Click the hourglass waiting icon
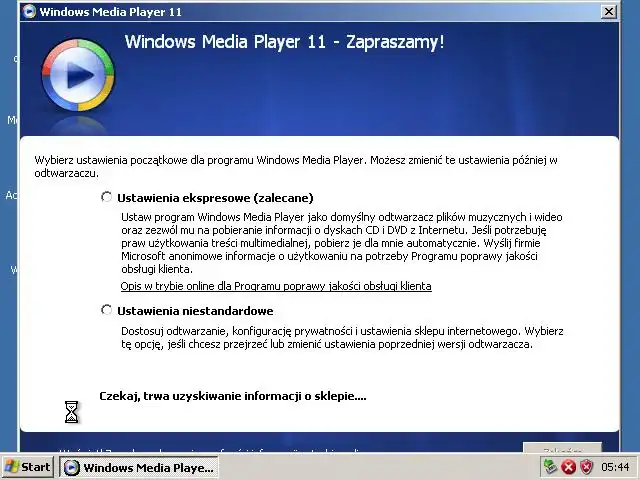Viewport: 640px width, 480px height. 71,412
